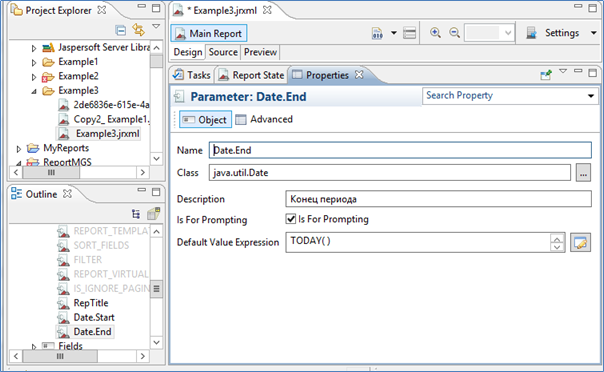Click the pin properties view icon
Screen dimensions: 604x372
[546, 75]
